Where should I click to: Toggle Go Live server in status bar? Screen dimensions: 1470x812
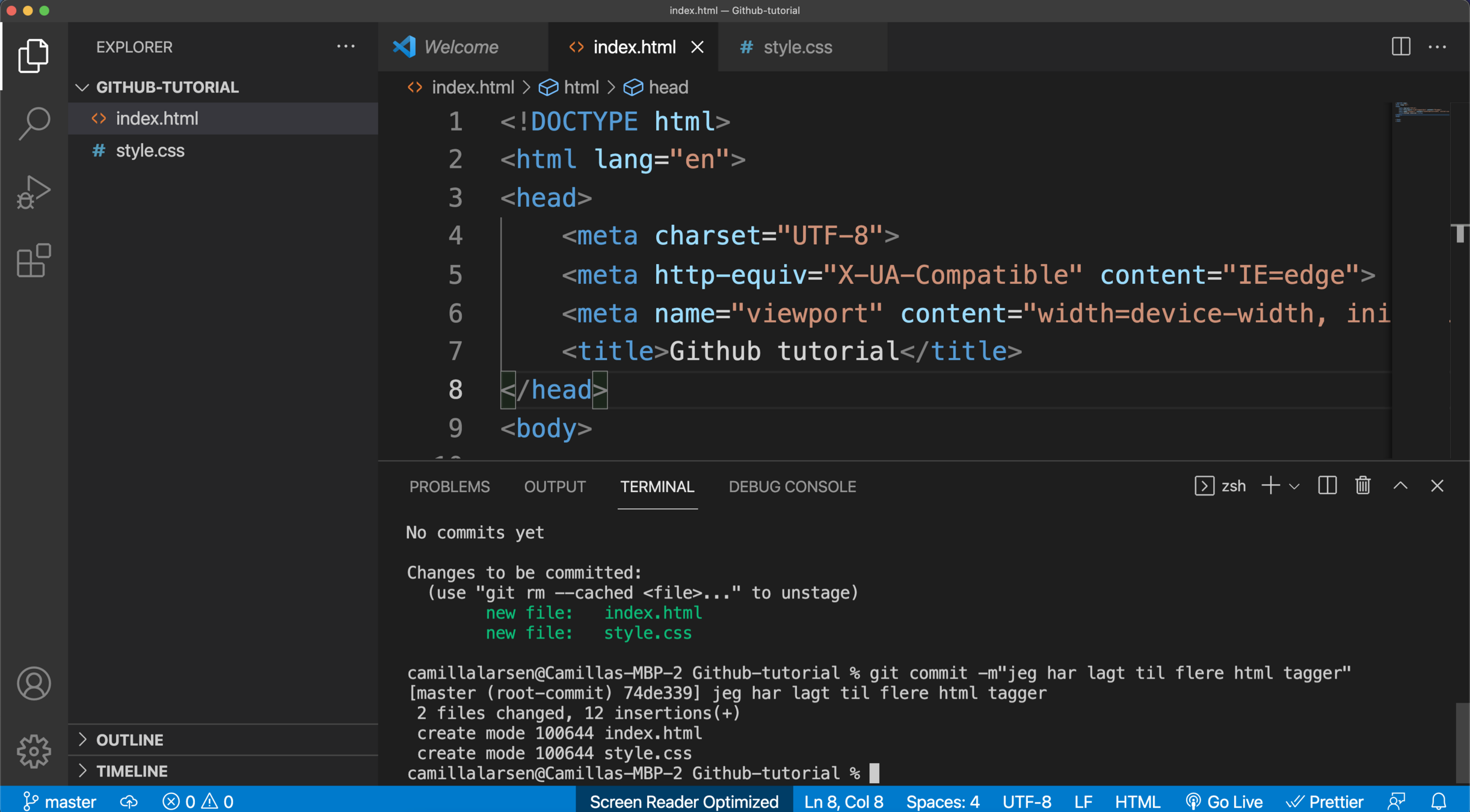click(x=1224, y=801)
